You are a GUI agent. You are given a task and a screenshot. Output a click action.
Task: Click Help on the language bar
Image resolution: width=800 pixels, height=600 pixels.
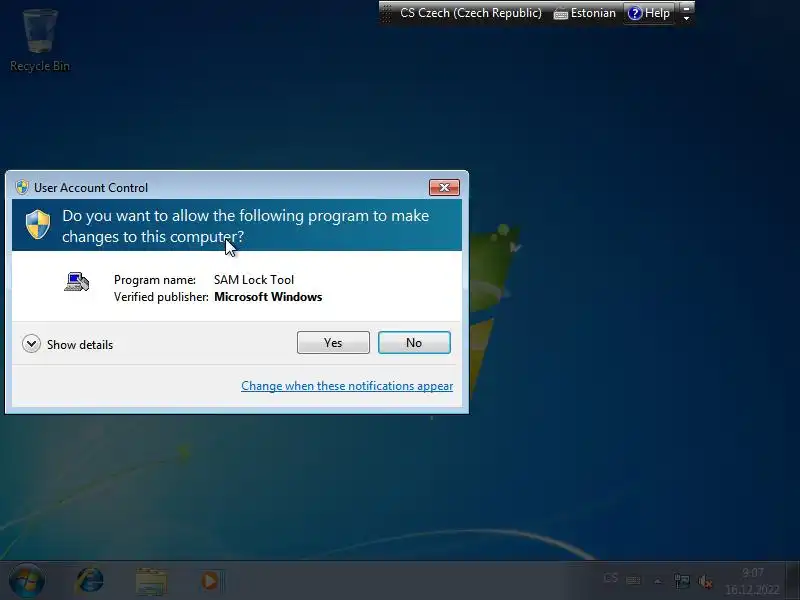[x=649, y=13]
